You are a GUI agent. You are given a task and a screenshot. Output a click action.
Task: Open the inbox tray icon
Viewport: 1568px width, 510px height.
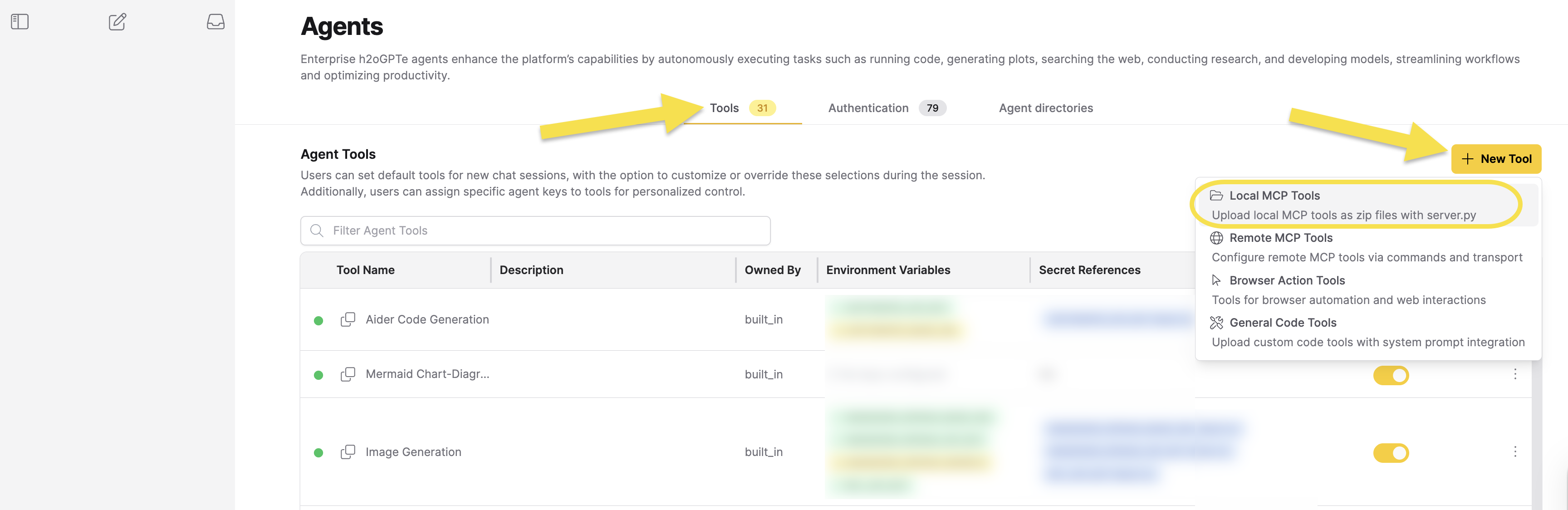[216, 22]
